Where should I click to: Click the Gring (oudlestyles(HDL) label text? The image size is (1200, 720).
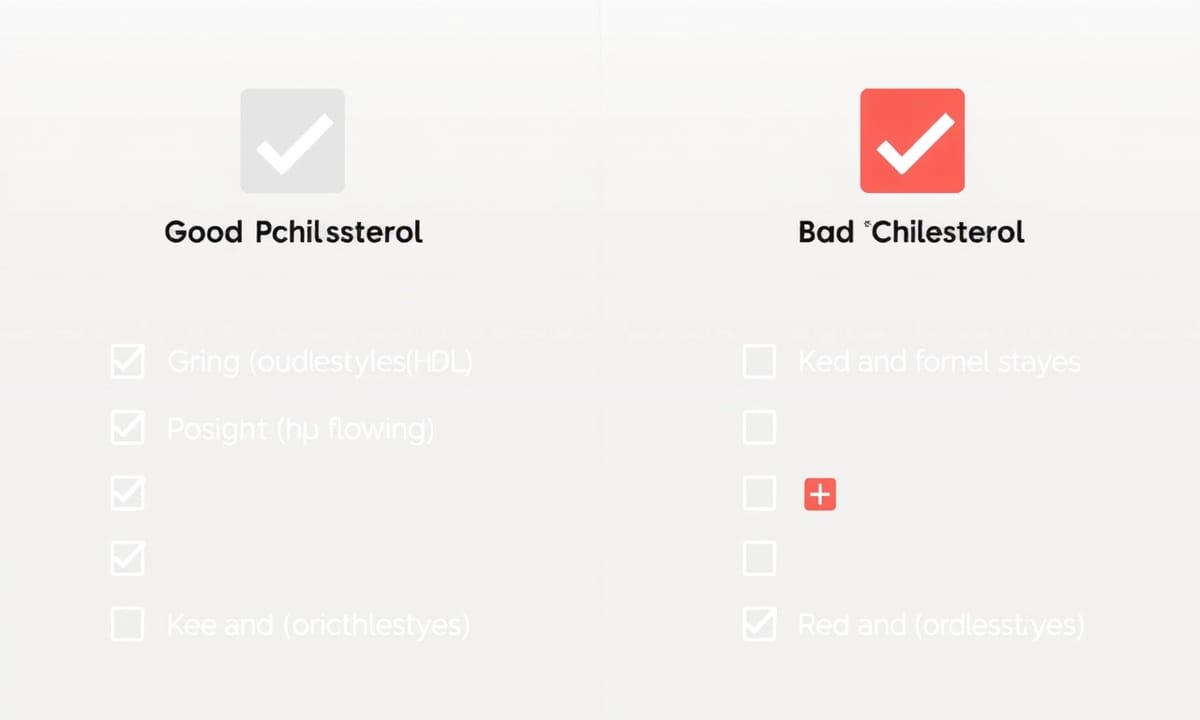click(x=319, y=362)
